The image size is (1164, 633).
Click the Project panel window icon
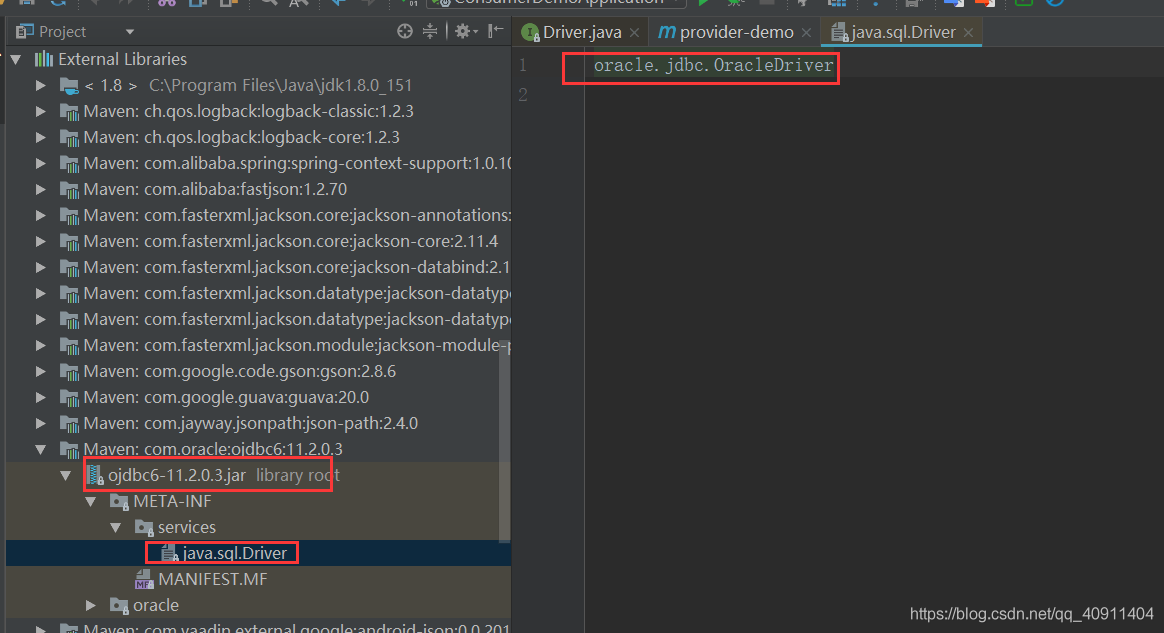[24, 31]
